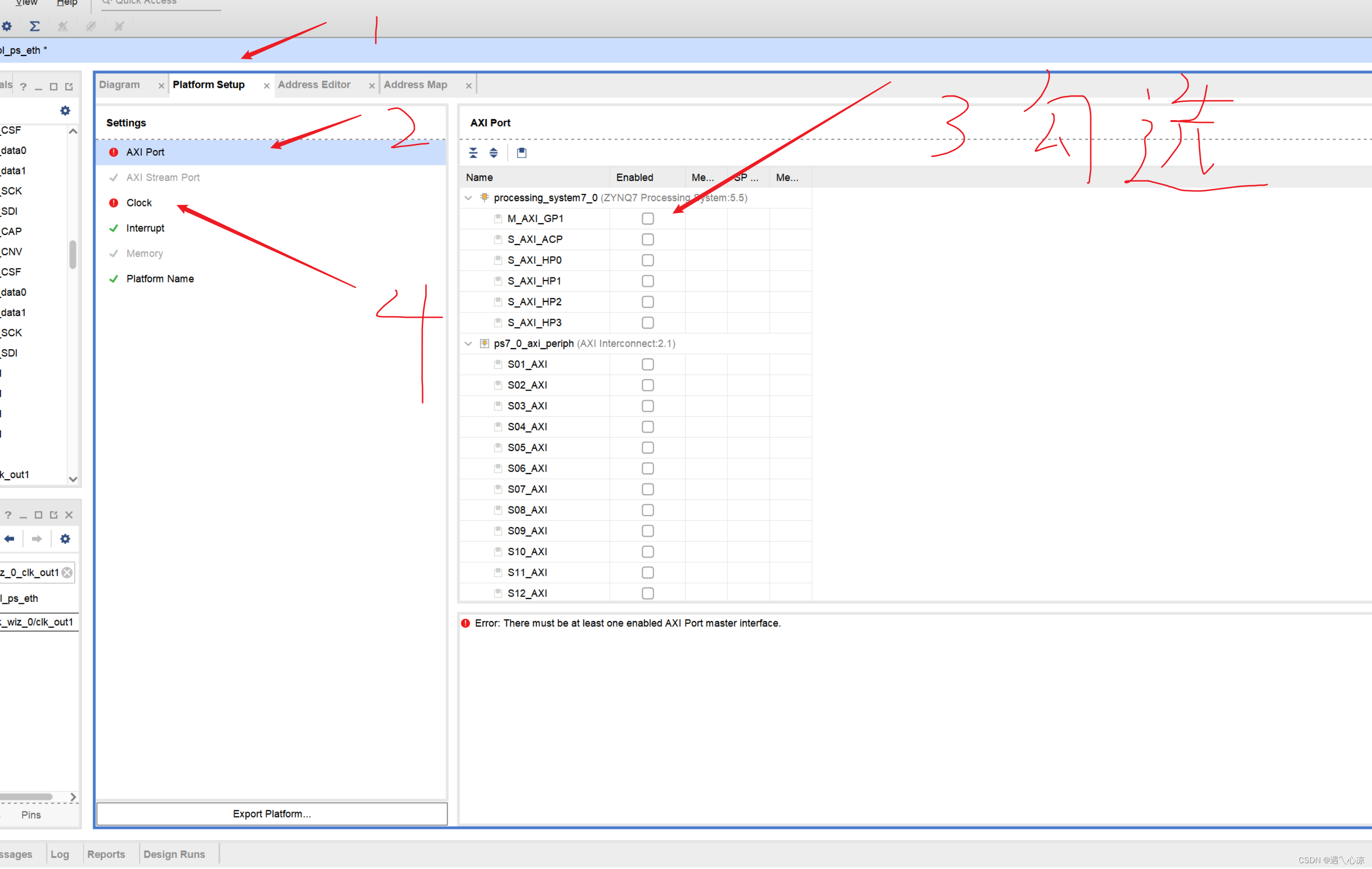Switch to the Address Editor tab
Viewport: 1372px width, 869px height.
[313, 84]
